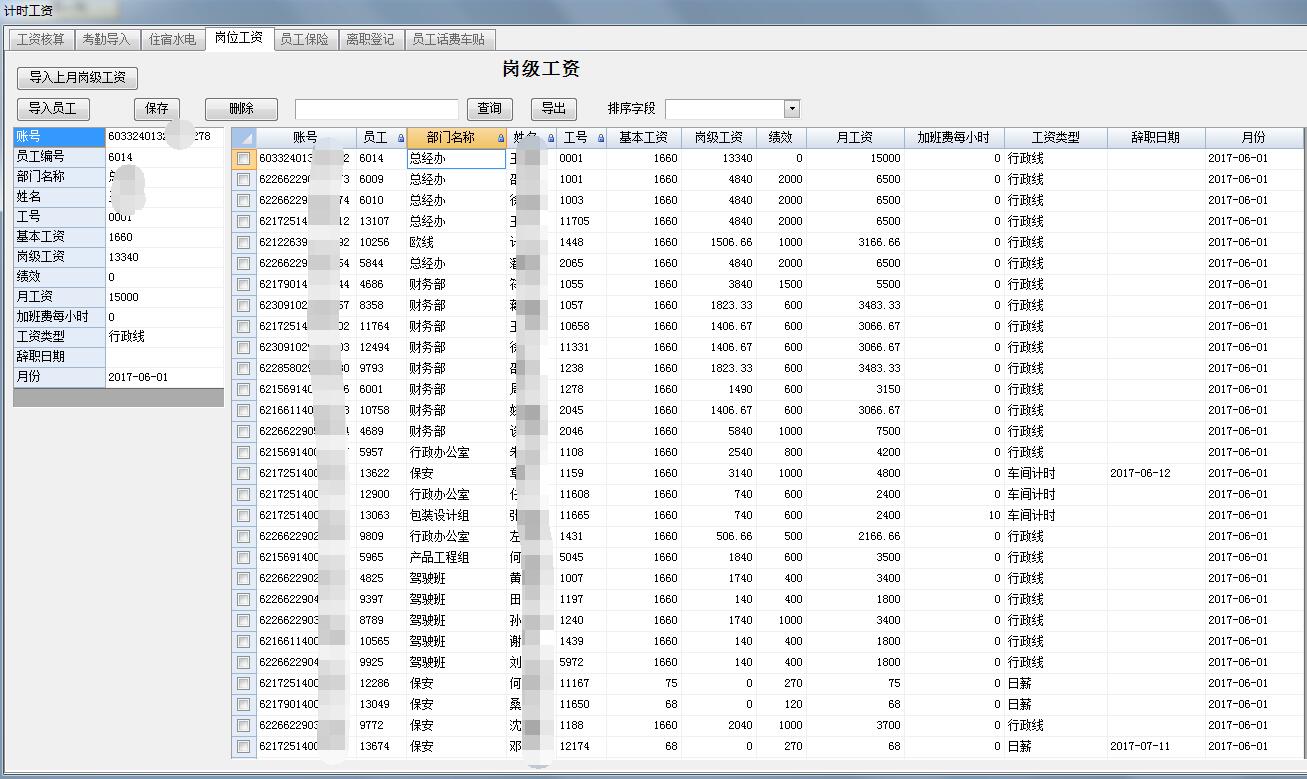Click the 基本工资 value field in left panel
The height and width of the screenshot is (779, 1307).
tap(164, 237)
